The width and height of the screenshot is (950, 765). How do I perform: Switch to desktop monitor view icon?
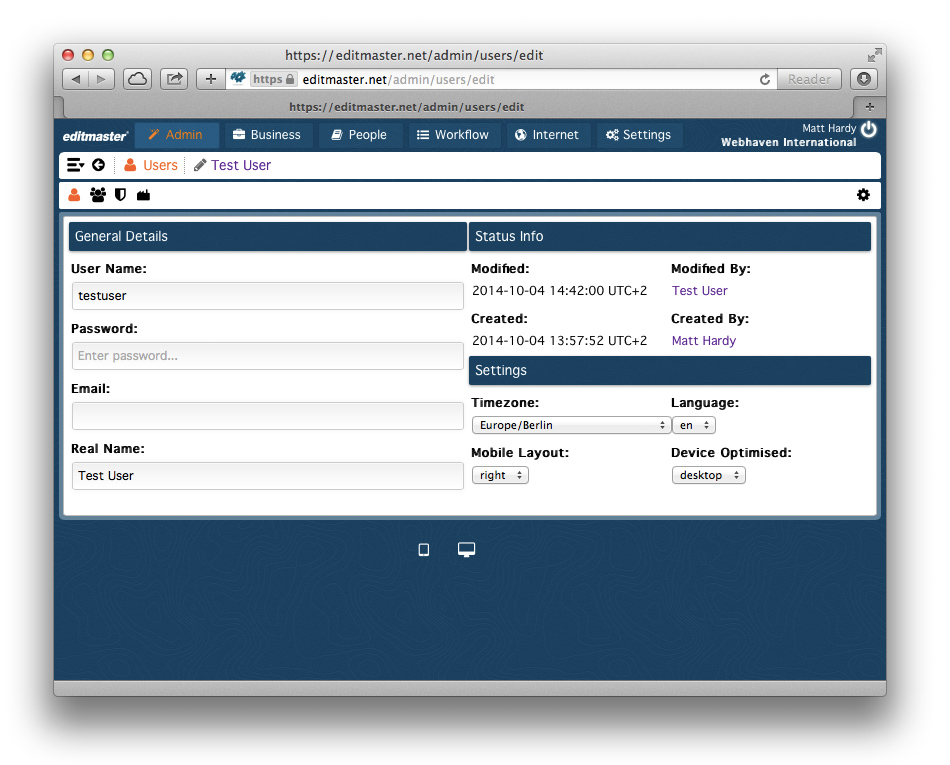point(466,550)
